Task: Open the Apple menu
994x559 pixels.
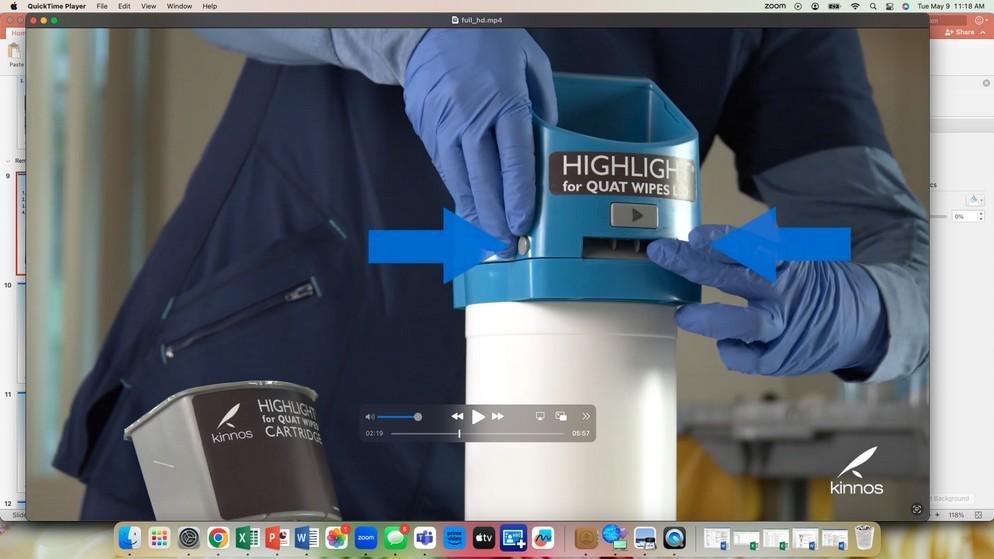Action: pyautogui.click(x=14, y=6)
